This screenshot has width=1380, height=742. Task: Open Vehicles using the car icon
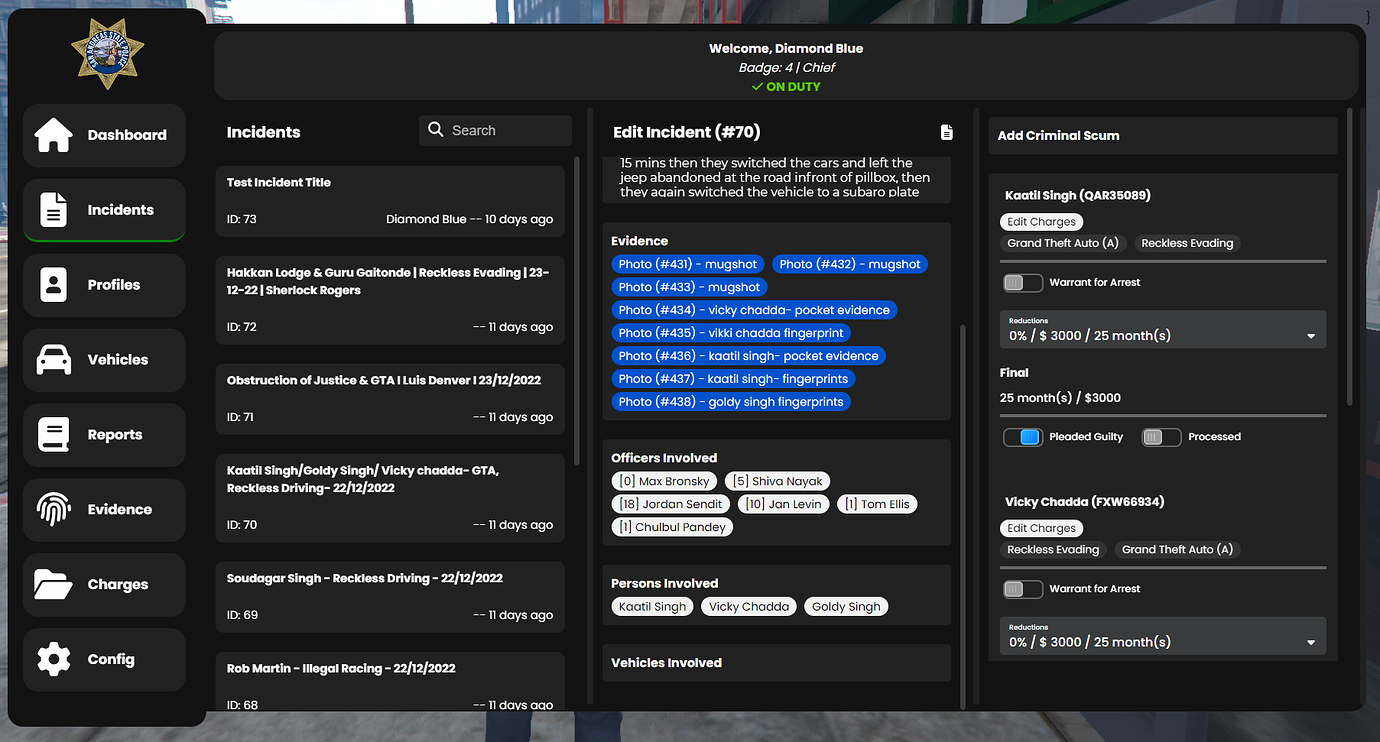tap(54, 360)
